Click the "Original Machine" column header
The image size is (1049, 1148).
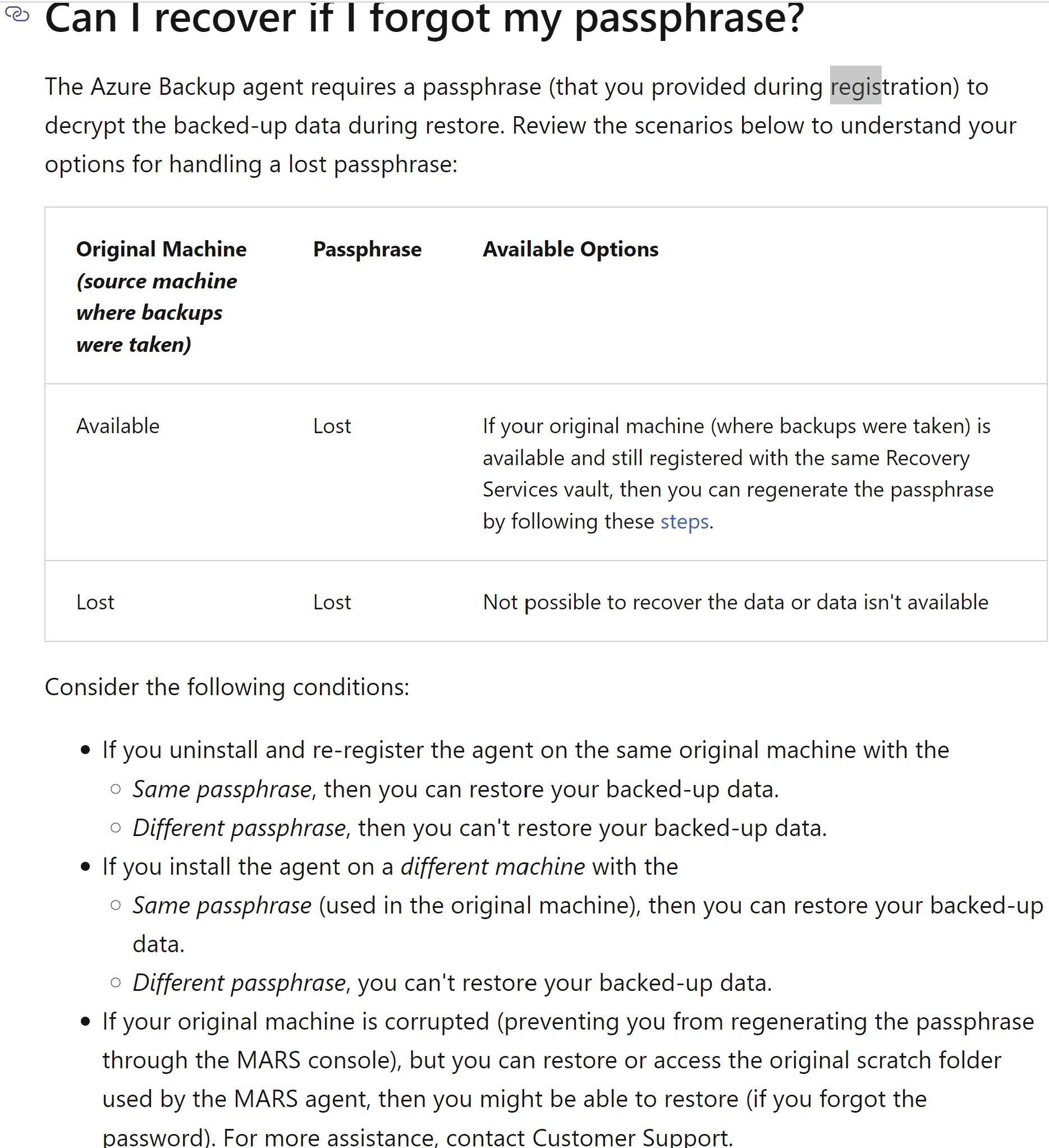(x=161, y=250)
